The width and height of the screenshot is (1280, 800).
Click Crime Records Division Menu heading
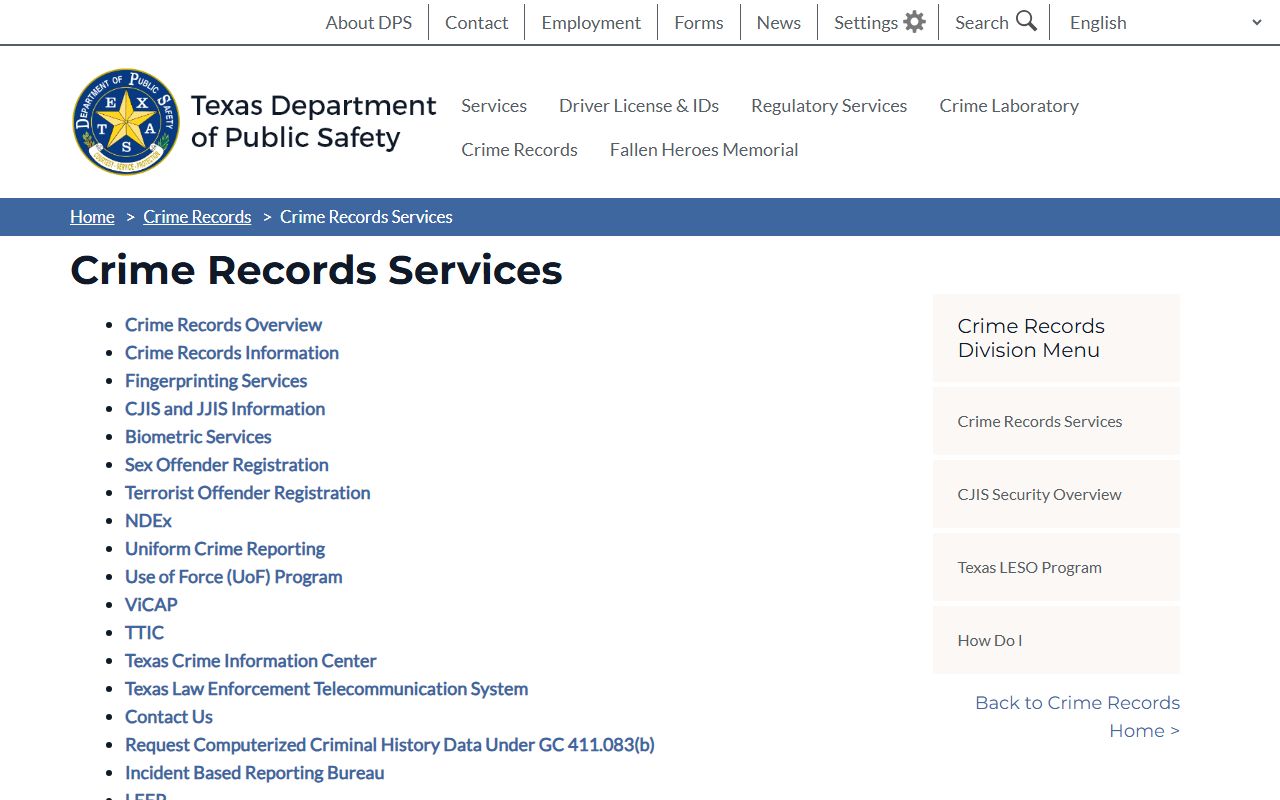click(1031, 338)
